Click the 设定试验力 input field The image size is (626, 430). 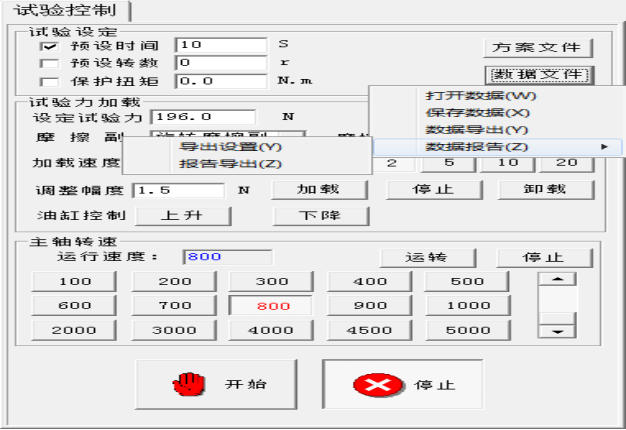[202, 117]
